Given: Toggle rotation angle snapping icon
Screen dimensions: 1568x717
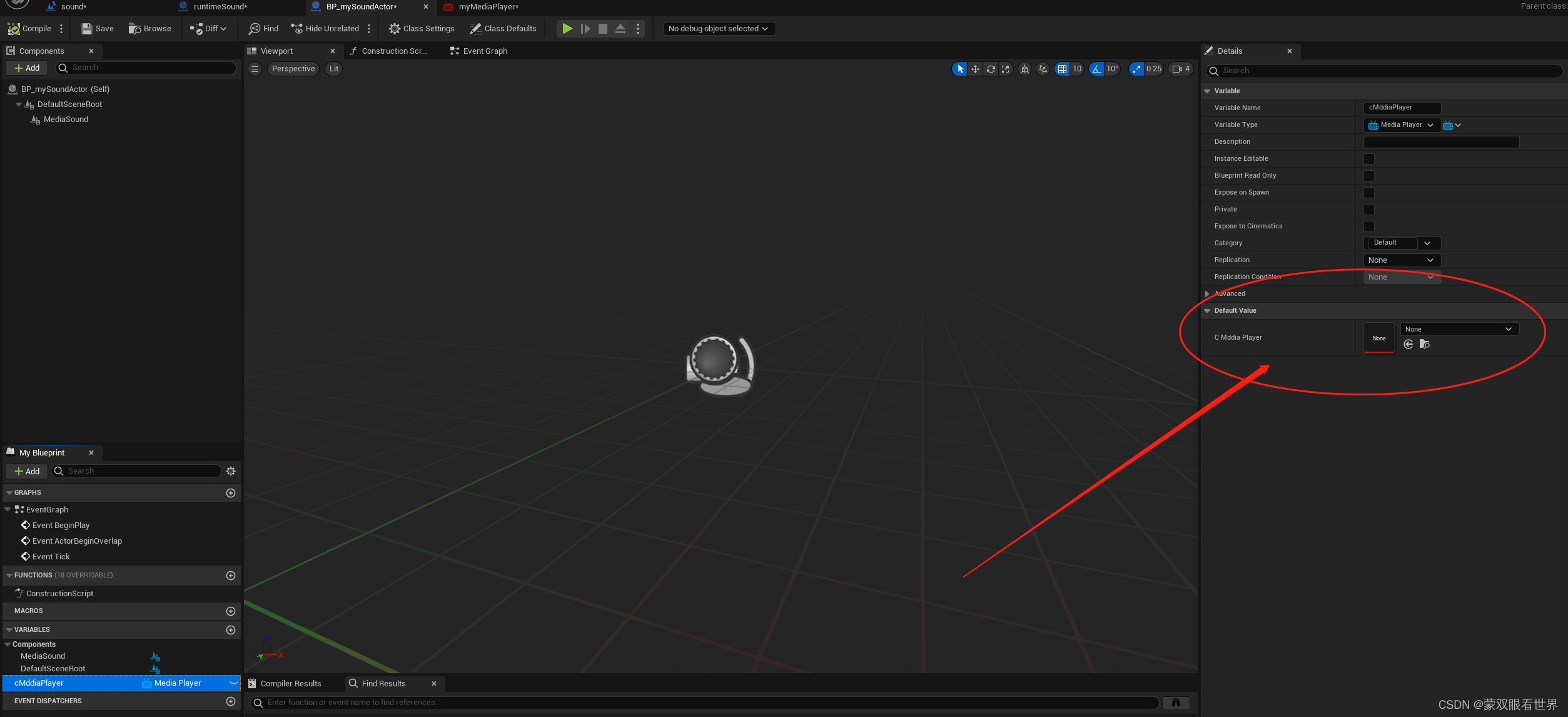Looking at the screenshot, I should pyautogui.click(x=1096, y=69).
